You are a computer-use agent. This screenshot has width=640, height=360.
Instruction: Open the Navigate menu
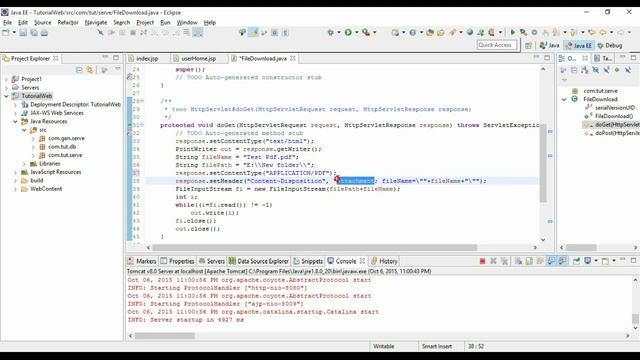click(96, 22)
